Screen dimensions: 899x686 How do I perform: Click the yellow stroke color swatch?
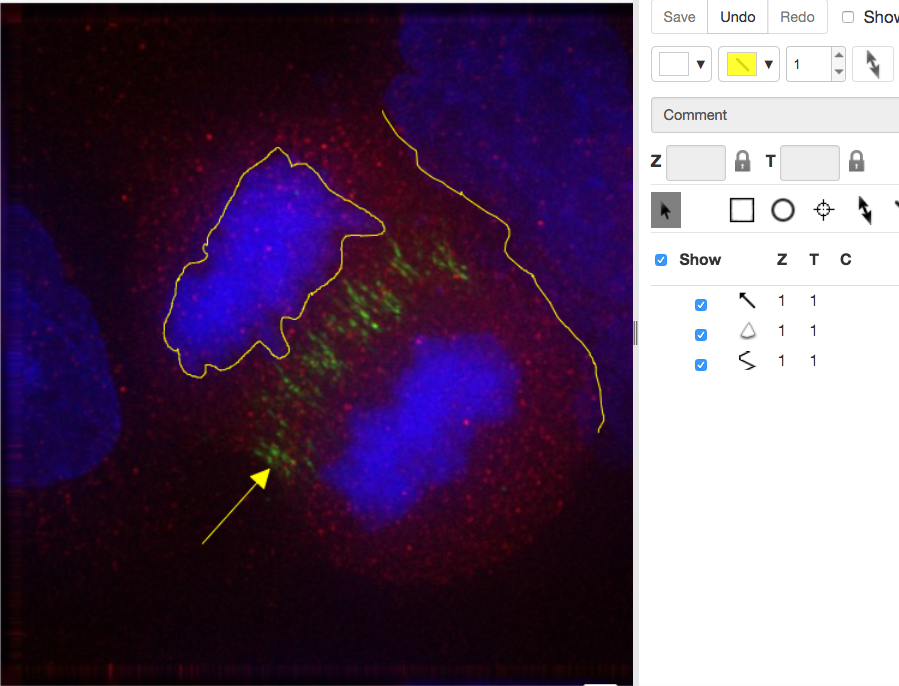tap(741, 64)
